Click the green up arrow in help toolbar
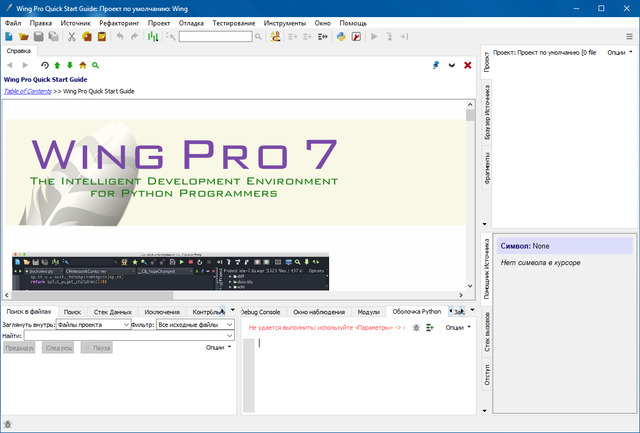Viewport: 640px width, 433px height. click(x=57, y=65)
